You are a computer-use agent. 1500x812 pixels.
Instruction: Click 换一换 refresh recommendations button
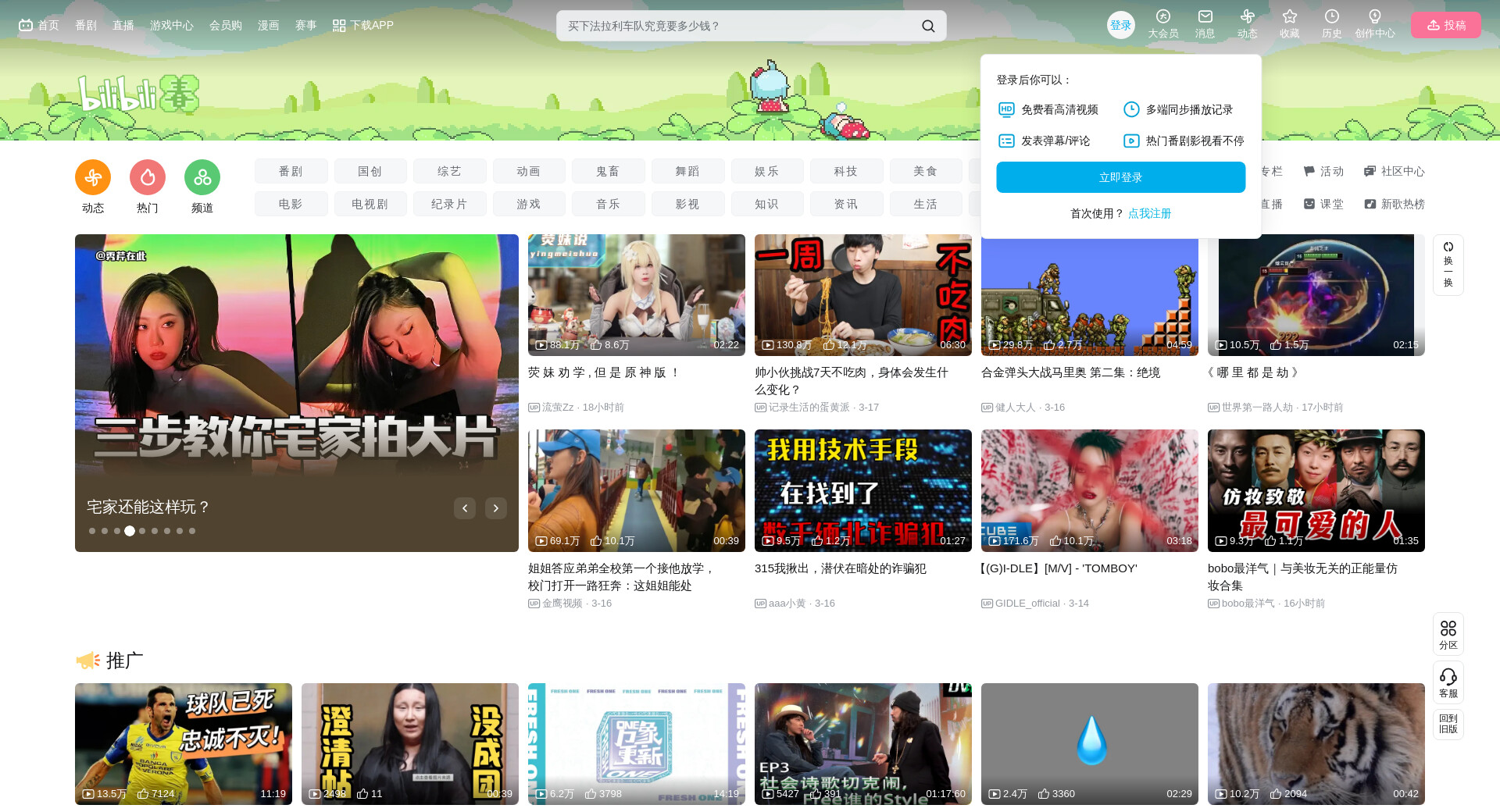(x=1448, y=265)
